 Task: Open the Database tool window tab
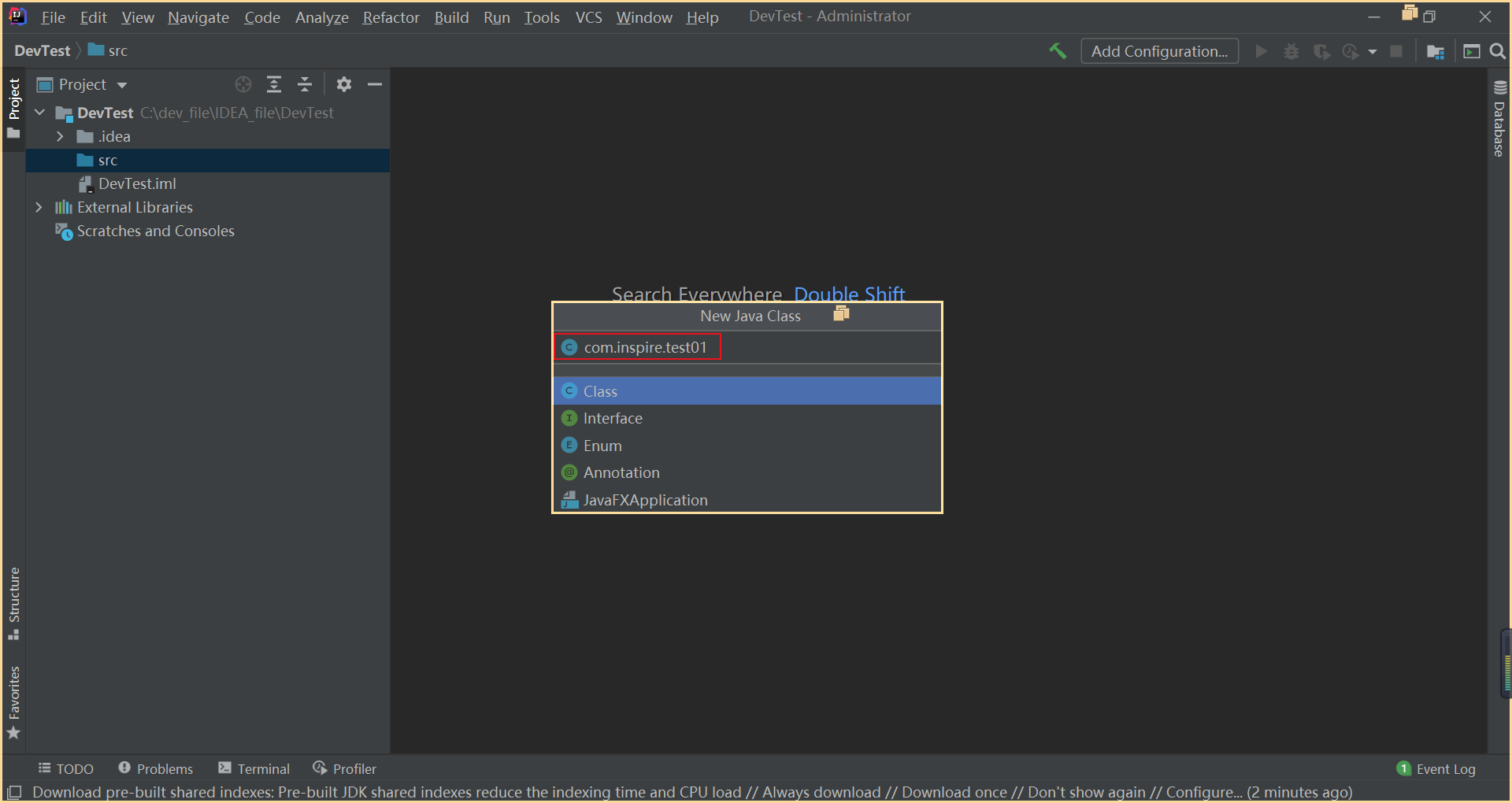pyautogui.click(x=1499, y=119)
